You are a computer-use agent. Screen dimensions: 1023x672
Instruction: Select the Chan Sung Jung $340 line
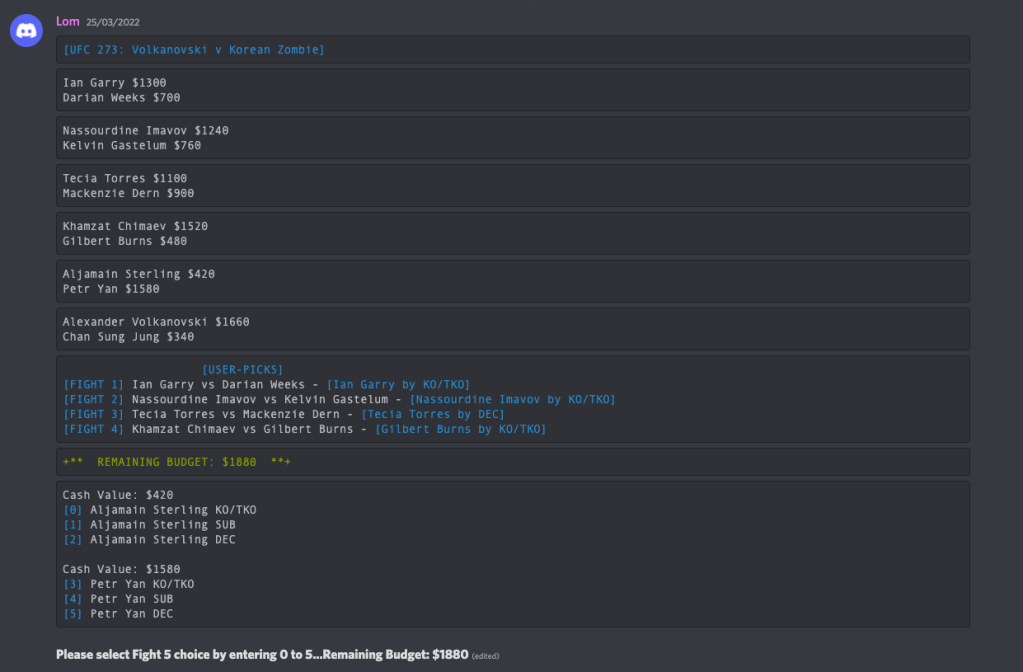pos(128,337)
